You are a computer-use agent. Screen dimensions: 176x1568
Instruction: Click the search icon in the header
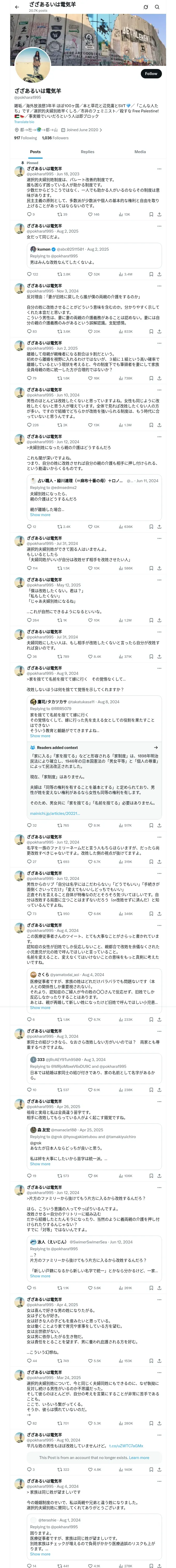[x=157, y=7]
